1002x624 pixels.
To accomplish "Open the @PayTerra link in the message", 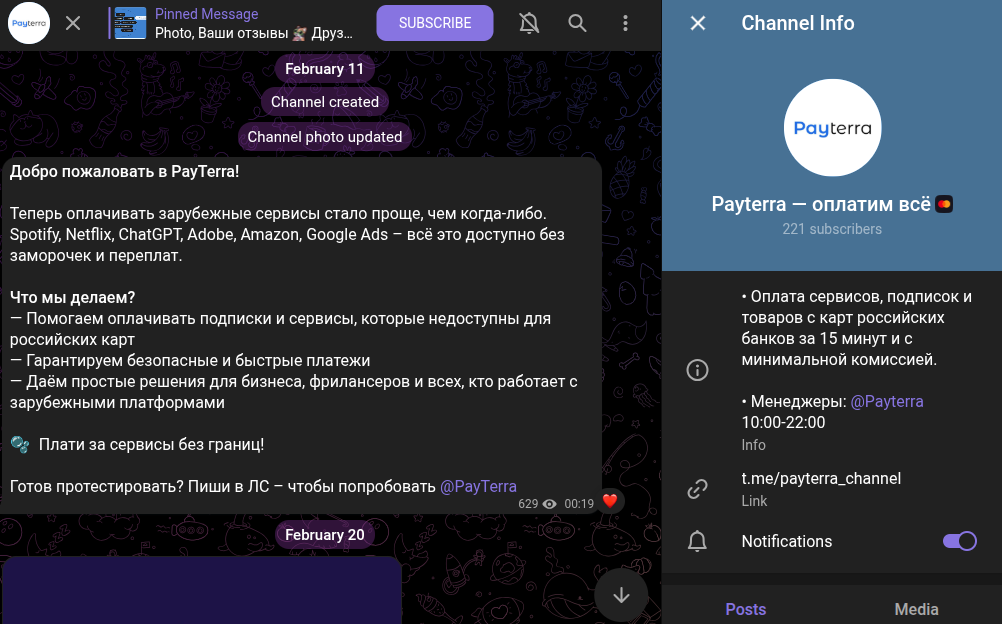I will 480,486.
